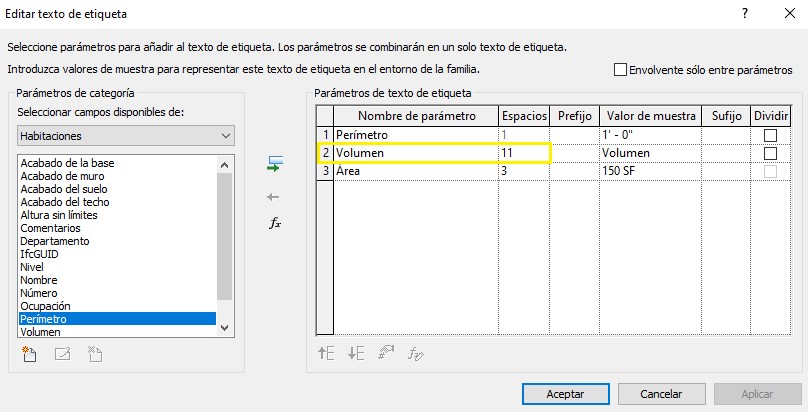Image resolution: width=808 pixels, height=412 pixels.
Task: Click the green add parameter to label arrow
Action: click(275, 163)
